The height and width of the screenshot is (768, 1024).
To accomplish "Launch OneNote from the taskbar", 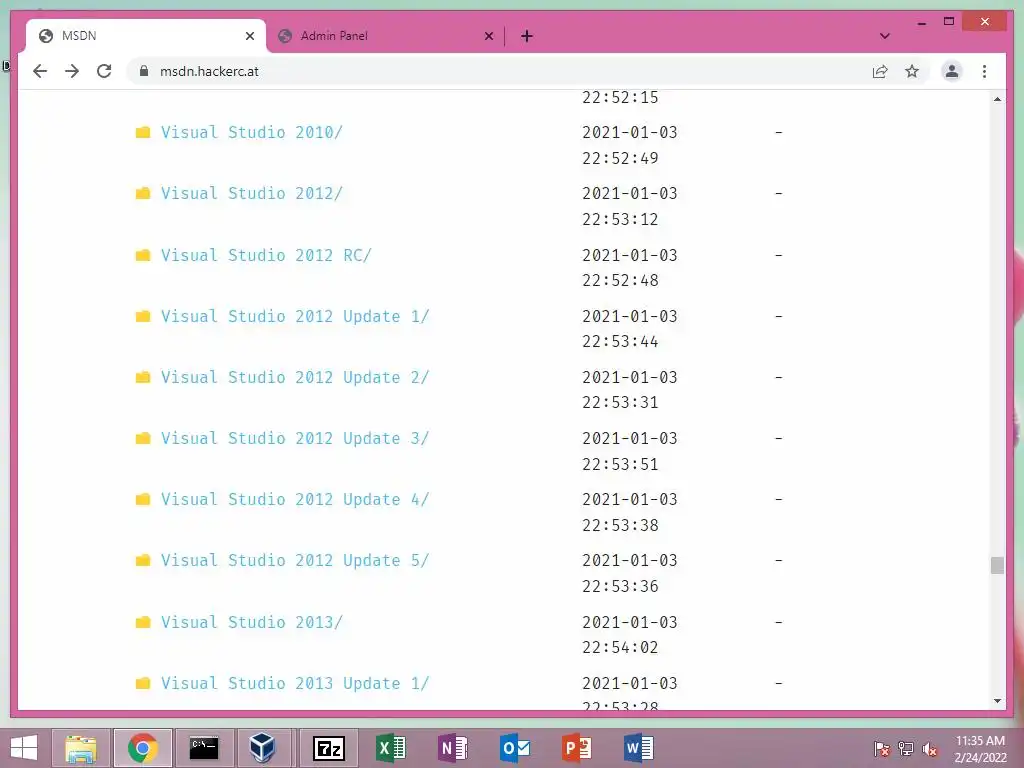I will tap(453, 748).
